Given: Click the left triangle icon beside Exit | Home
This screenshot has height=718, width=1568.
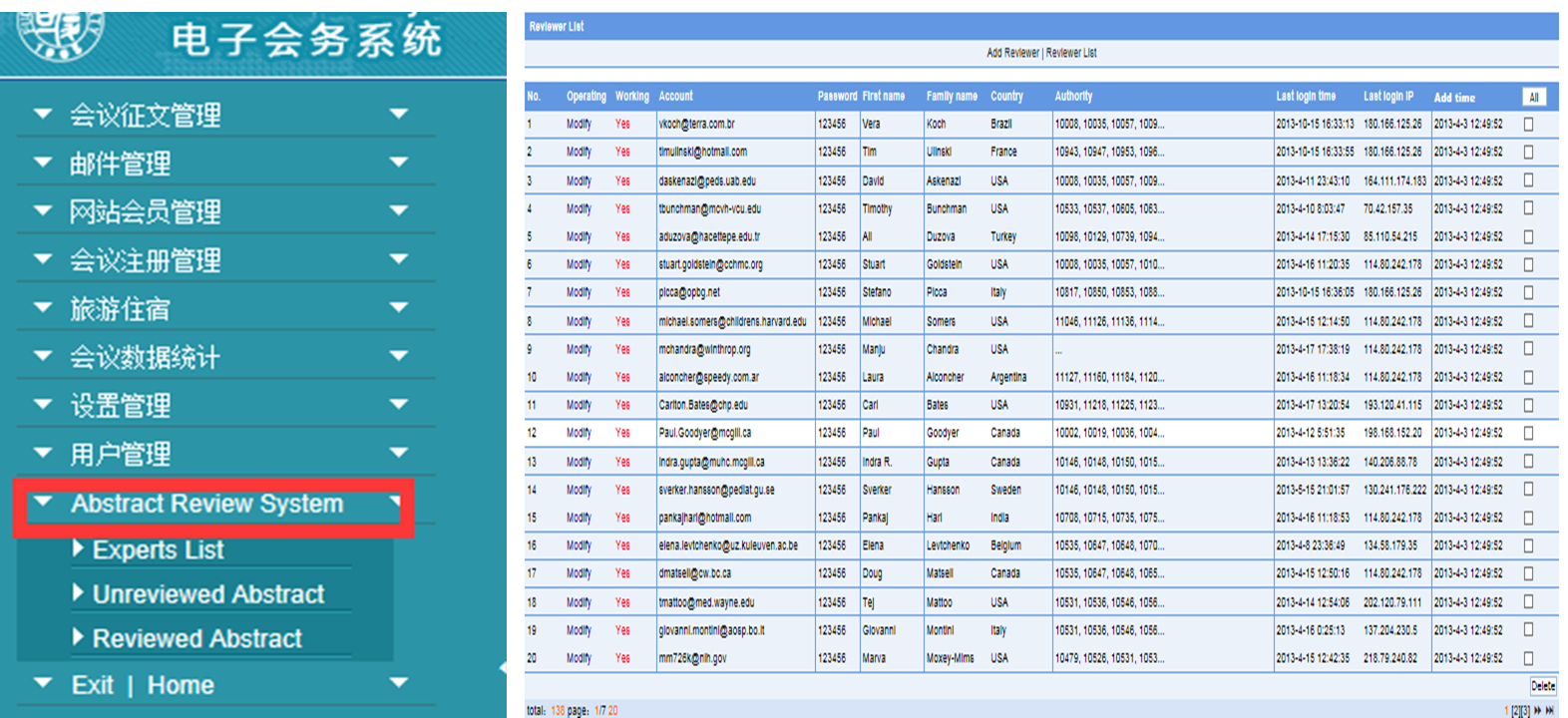Looking at the screenshot, I should point(43,683).
